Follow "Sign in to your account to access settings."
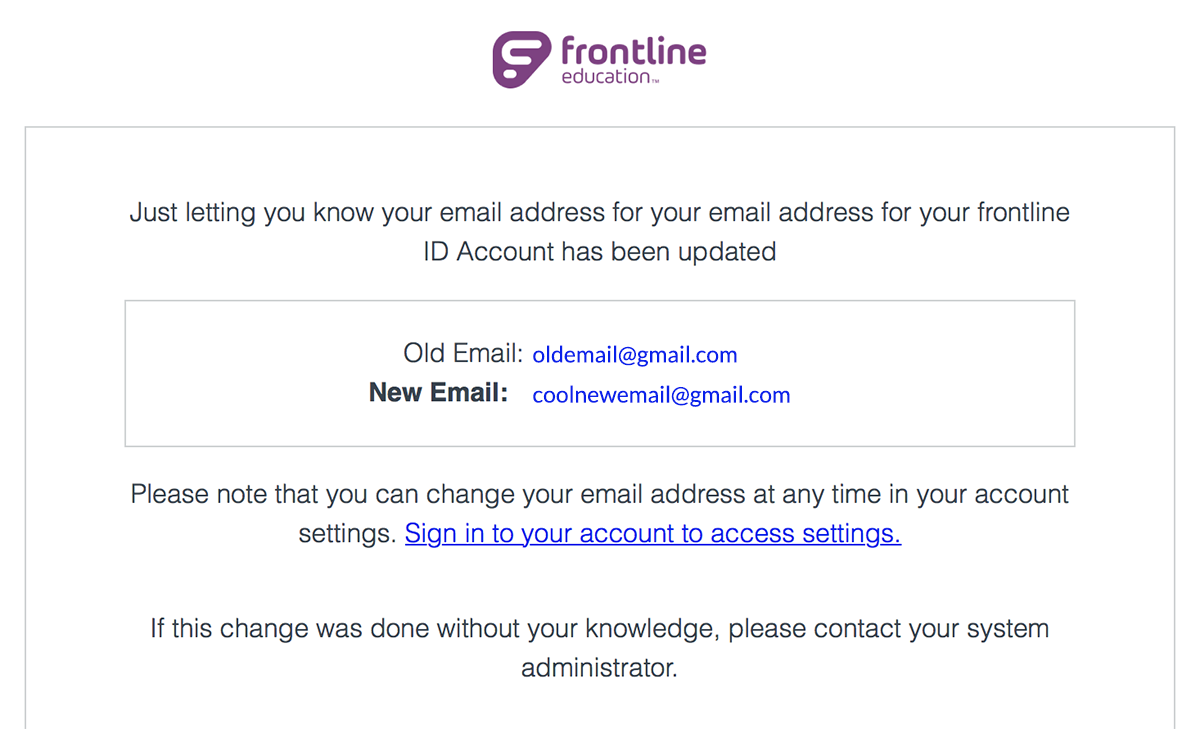 click(653, 534)
